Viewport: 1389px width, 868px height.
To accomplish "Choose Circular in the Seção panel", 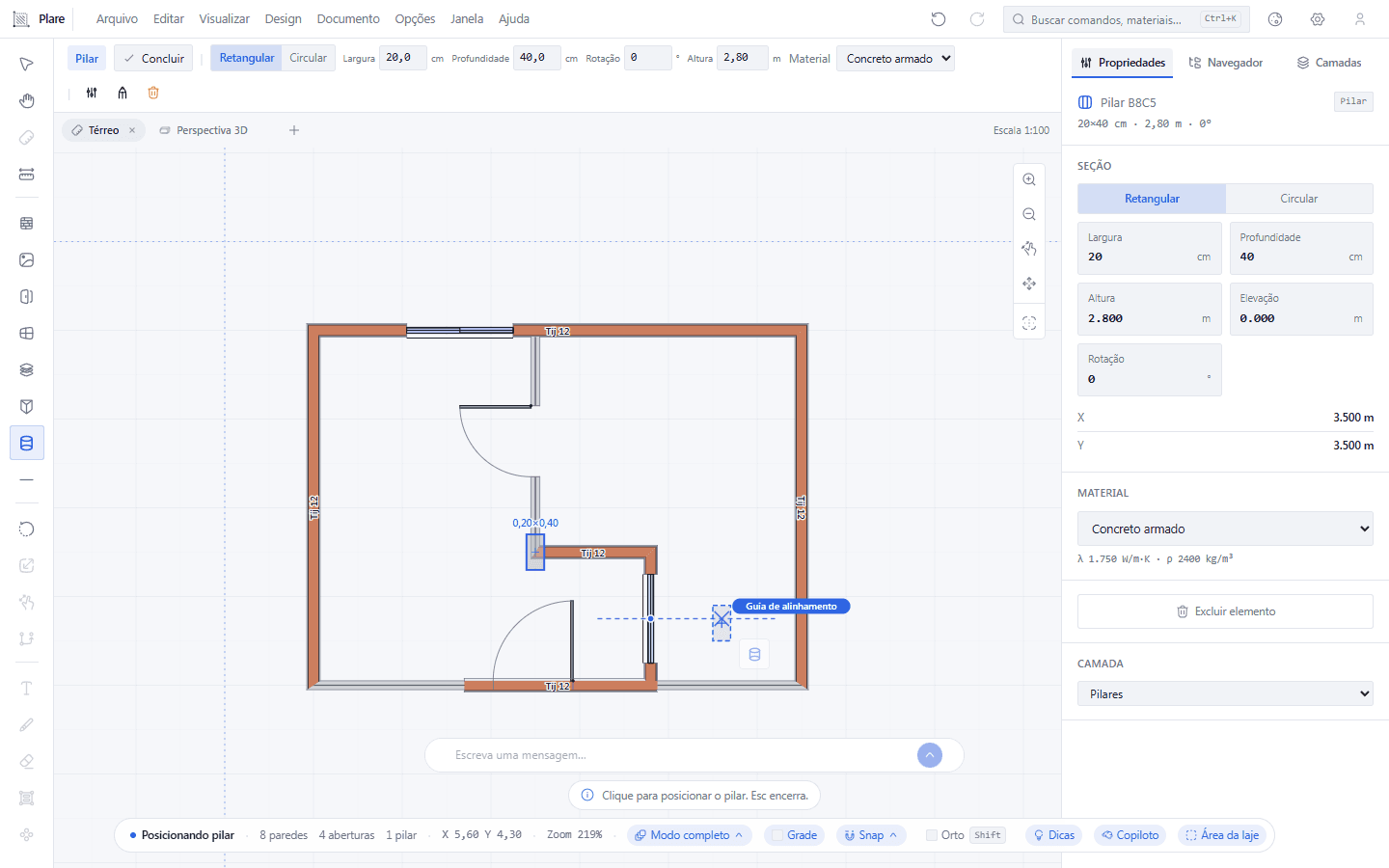I will (1299, 199).
